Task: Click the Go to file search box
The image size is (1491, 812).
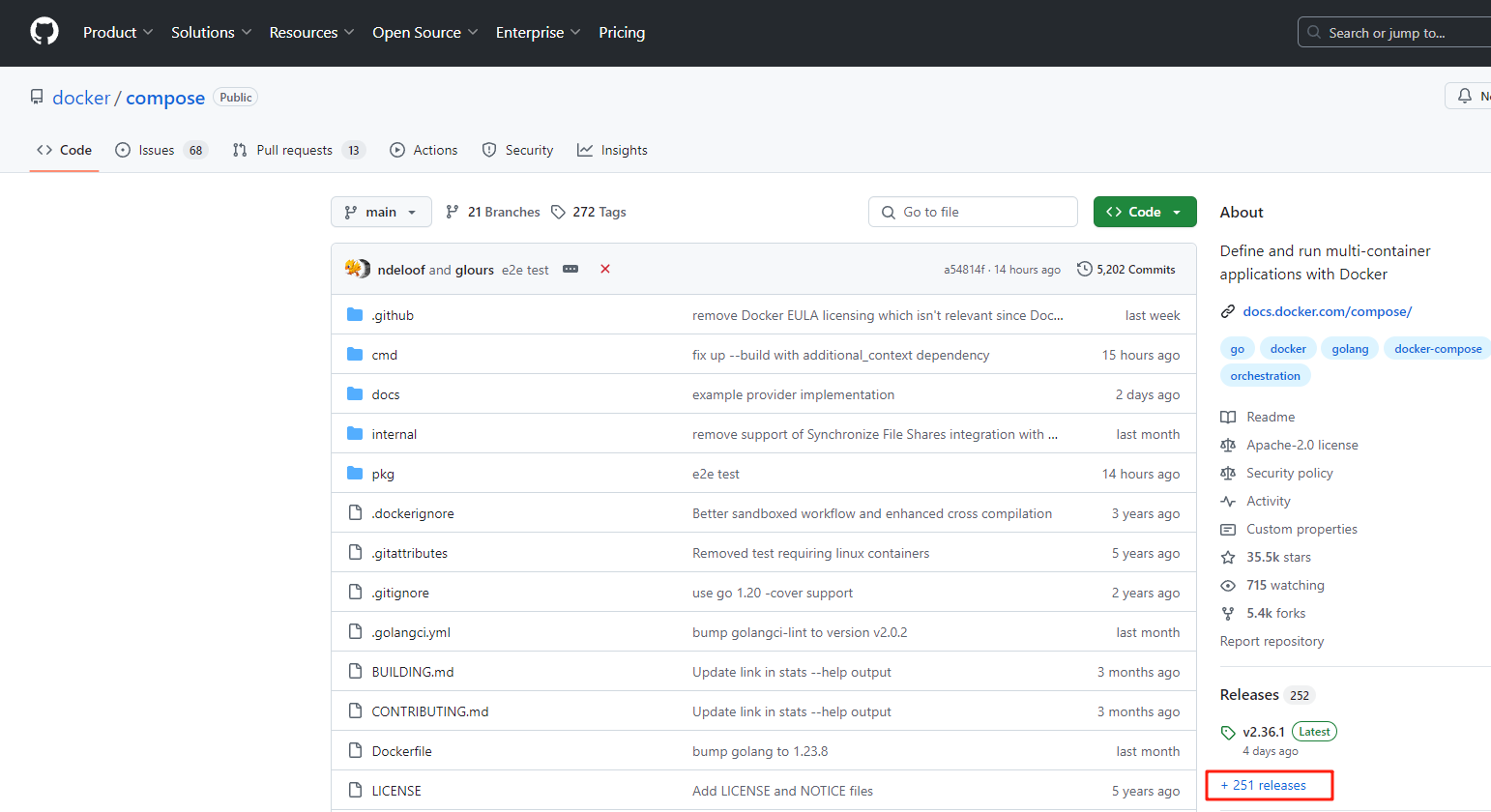Action: pos(973,212)
